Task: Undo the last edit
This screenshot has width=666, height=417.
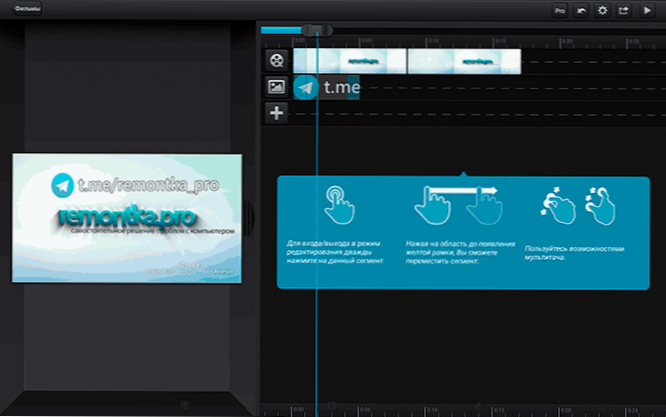Action: pyautogui.click(x=581, y=11)
